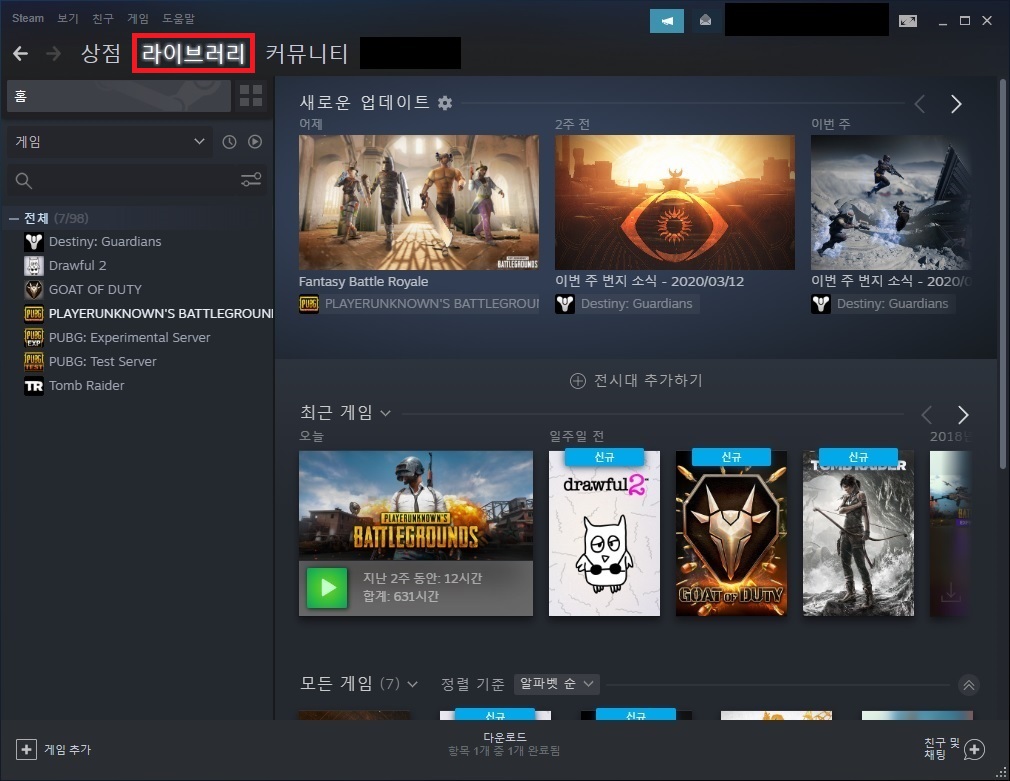Open PUBG Battlegrounds recent game banner
Image resolution: width=1010 pixels, height=781 pixels.
[x=416, y=505]
